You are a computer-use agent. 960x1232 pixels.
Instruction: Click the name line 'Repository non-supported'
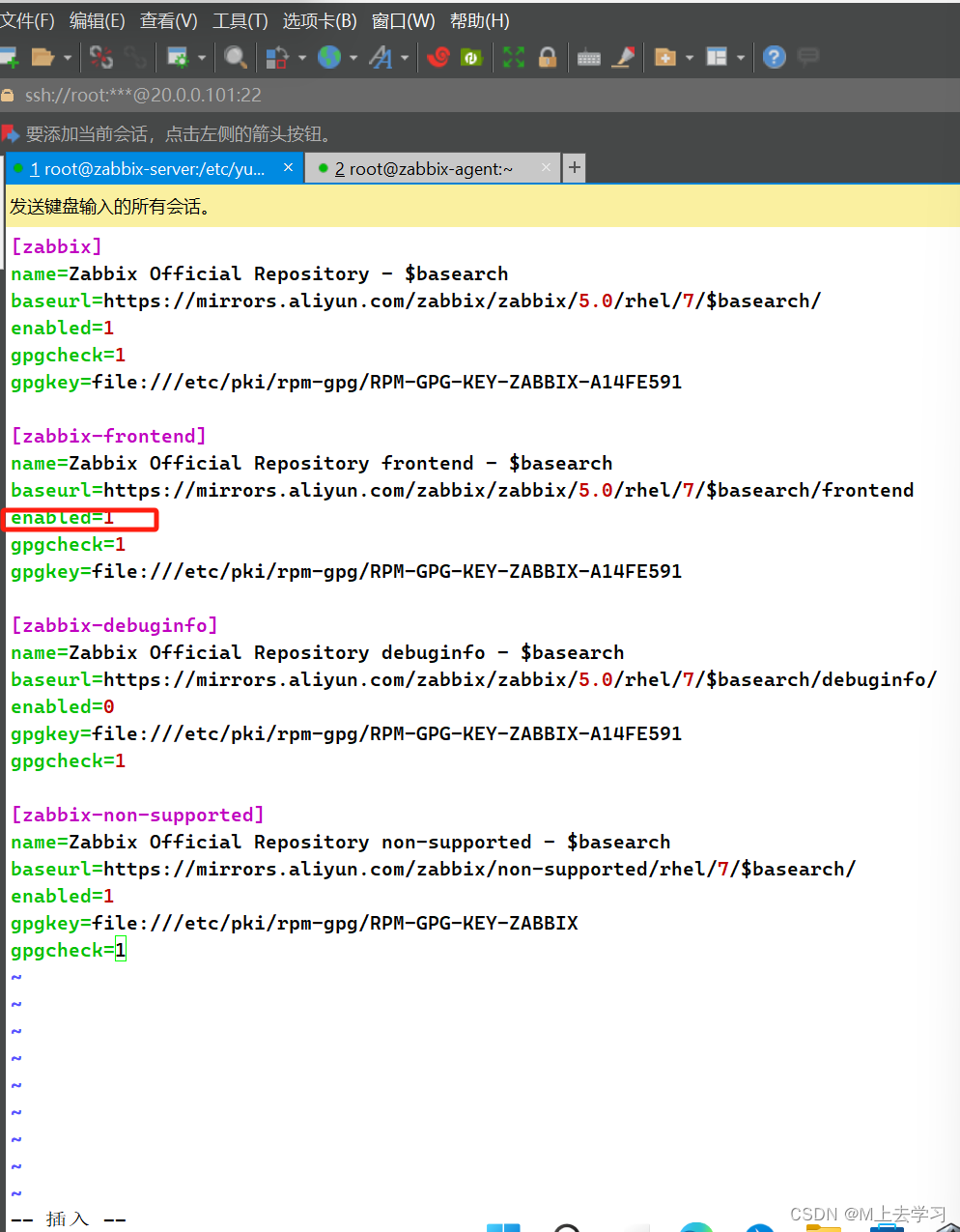(x=341, y=842)
